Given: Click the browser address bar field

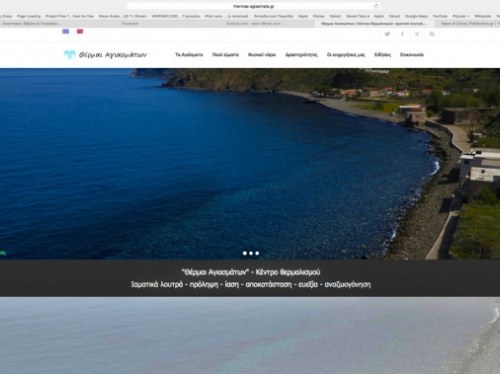Looking at the screenshot, I should [253, 6].
